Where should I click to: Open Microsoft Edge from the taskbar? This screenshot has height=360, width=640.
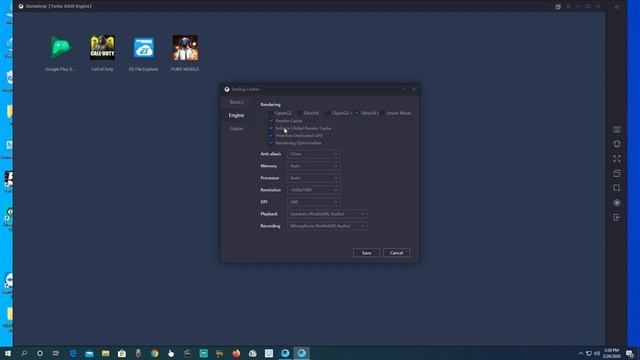coord(73,353)
